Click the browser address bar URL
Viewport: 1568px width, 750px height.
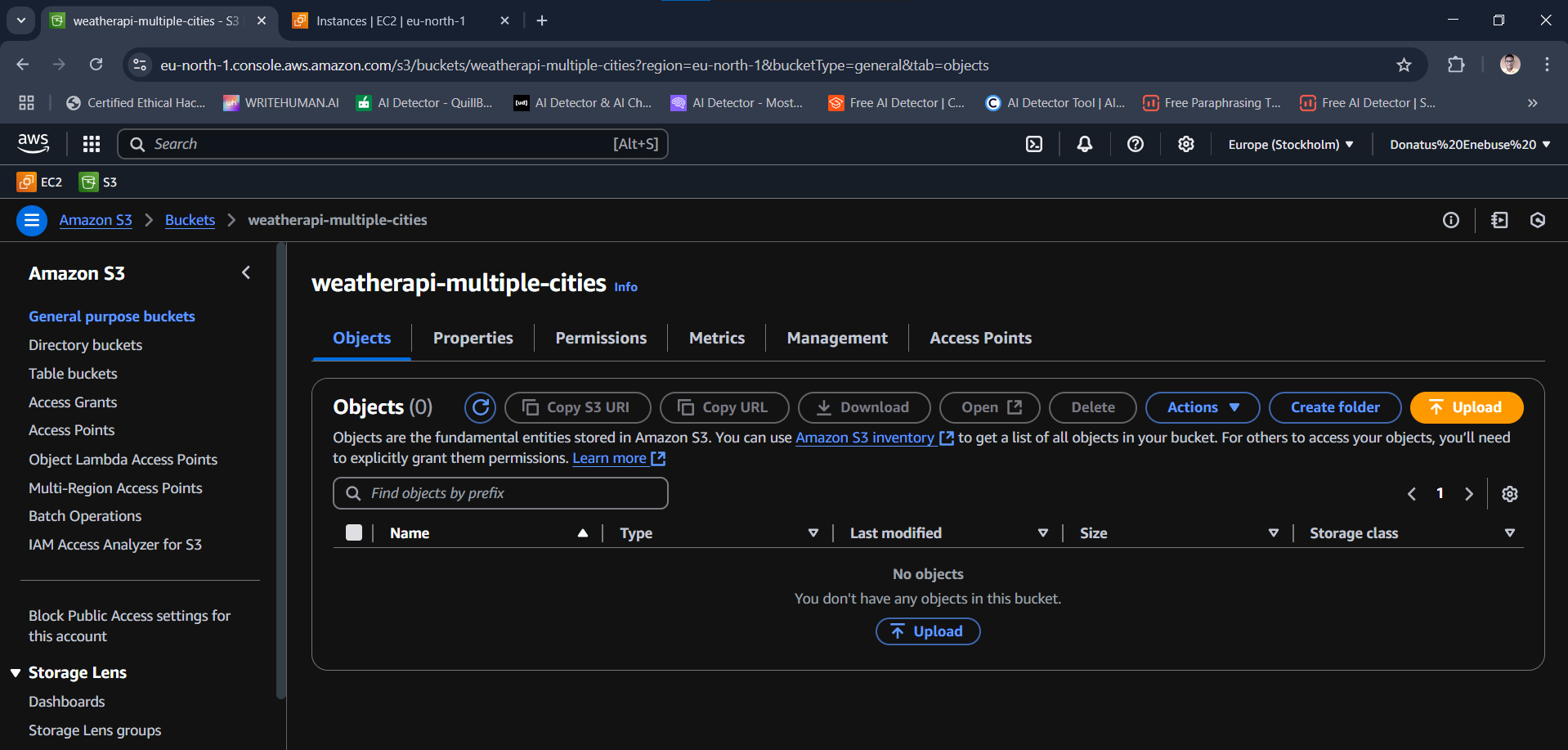(x=574, y=65)
